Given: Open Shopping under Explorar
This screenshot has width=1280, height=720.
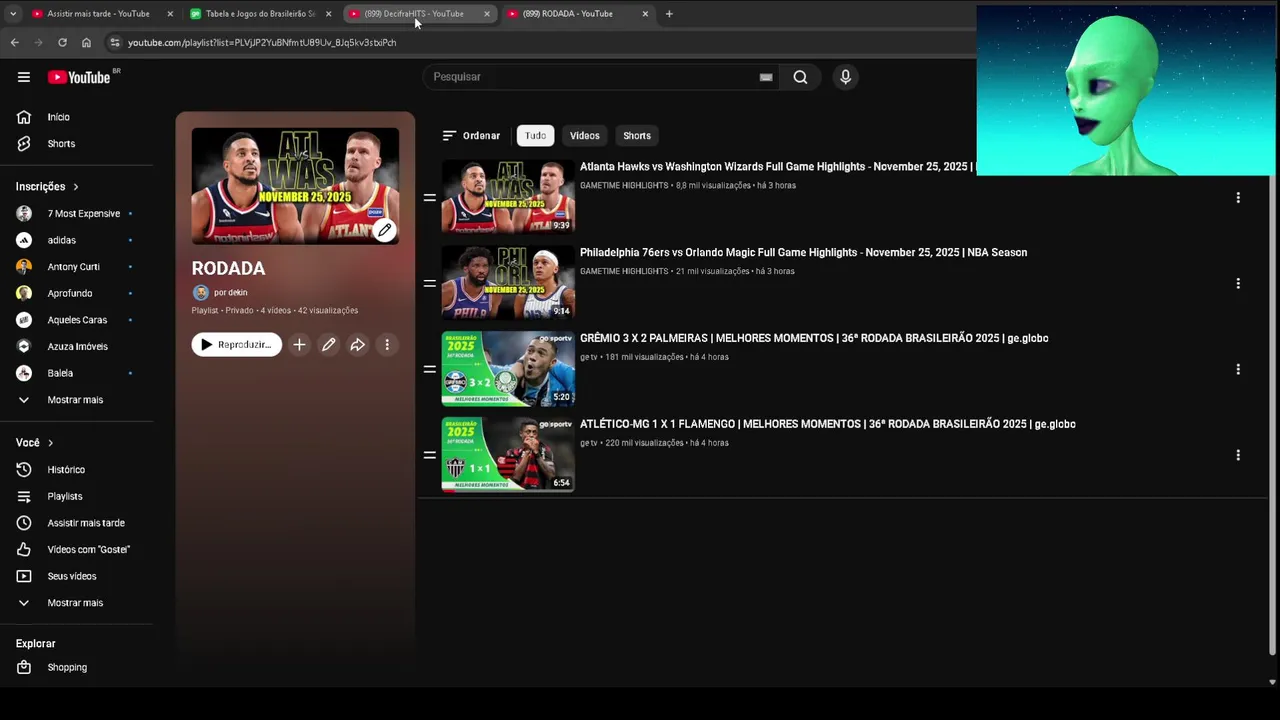Looking at the screenshot, I should pos(67,668).
